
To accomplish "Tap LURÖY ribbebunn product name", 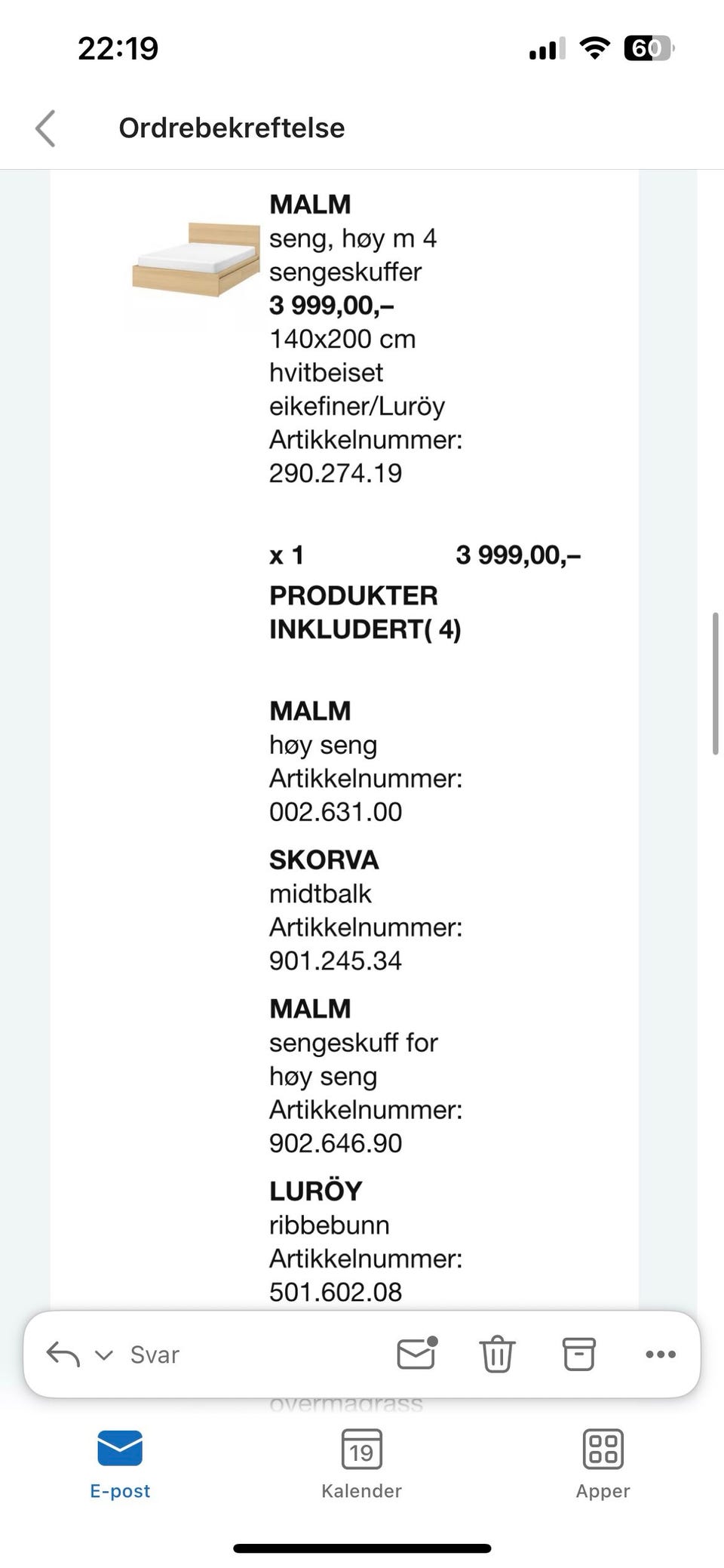I will 316,1191.
